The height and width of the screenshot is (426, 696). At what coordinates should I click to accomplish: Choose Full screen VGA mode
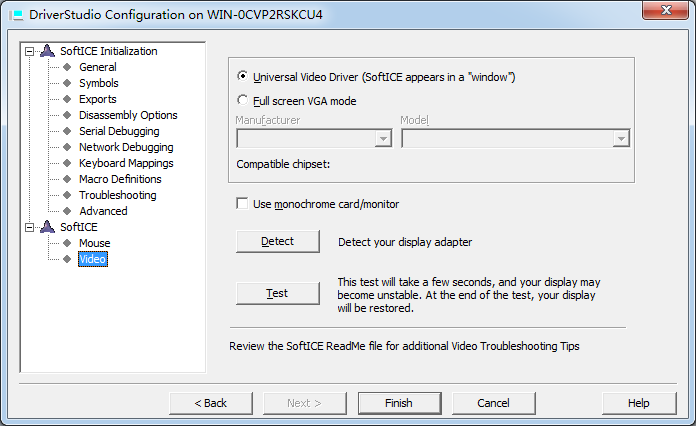pos(242,100)
